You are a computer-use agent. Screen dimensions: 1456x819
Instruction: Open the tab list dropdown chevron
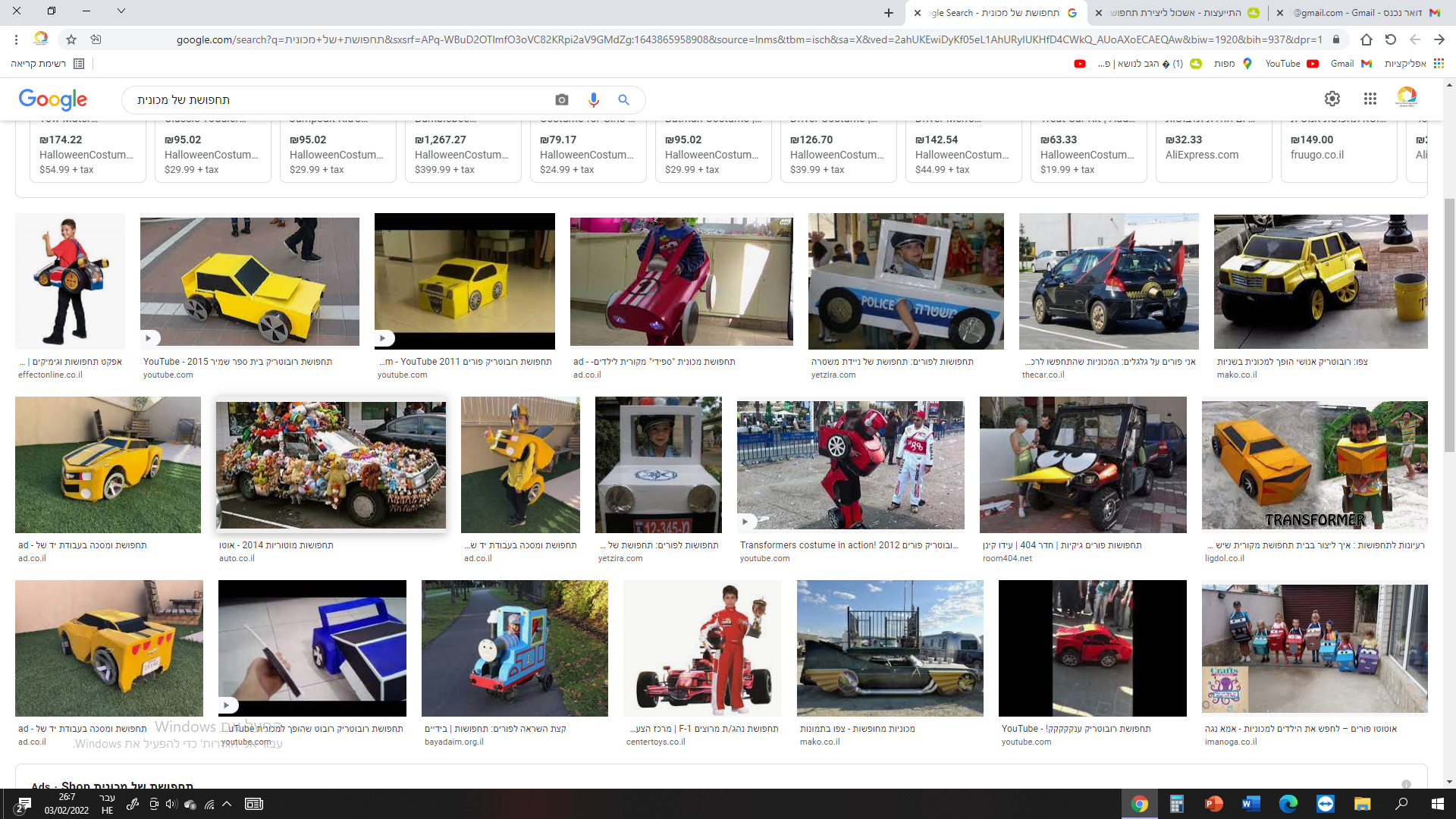point(121,11)
